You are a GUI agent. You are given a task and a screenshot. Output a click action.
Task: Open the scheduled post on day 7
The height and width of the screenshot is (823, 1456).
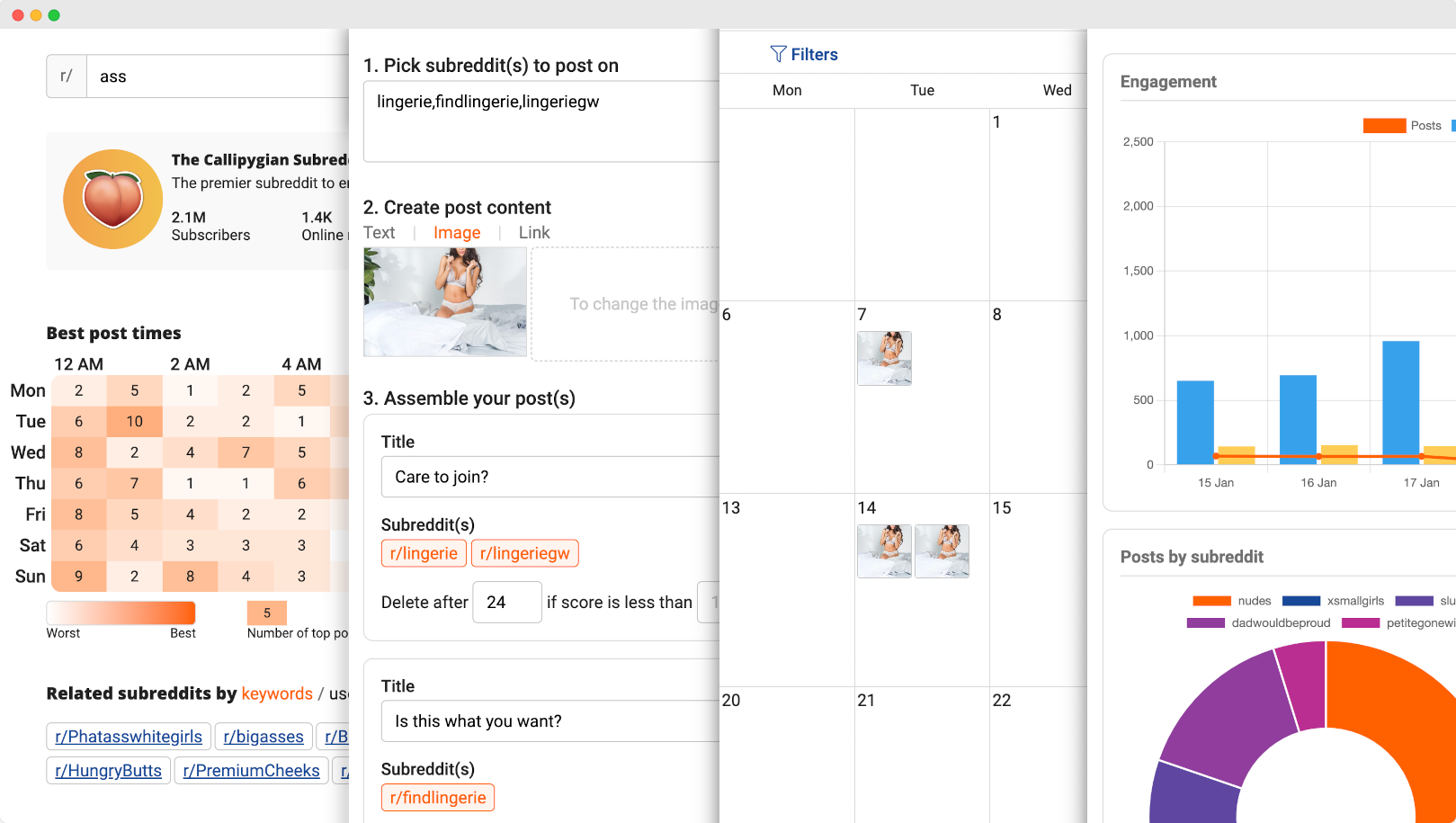coord(884,358)
